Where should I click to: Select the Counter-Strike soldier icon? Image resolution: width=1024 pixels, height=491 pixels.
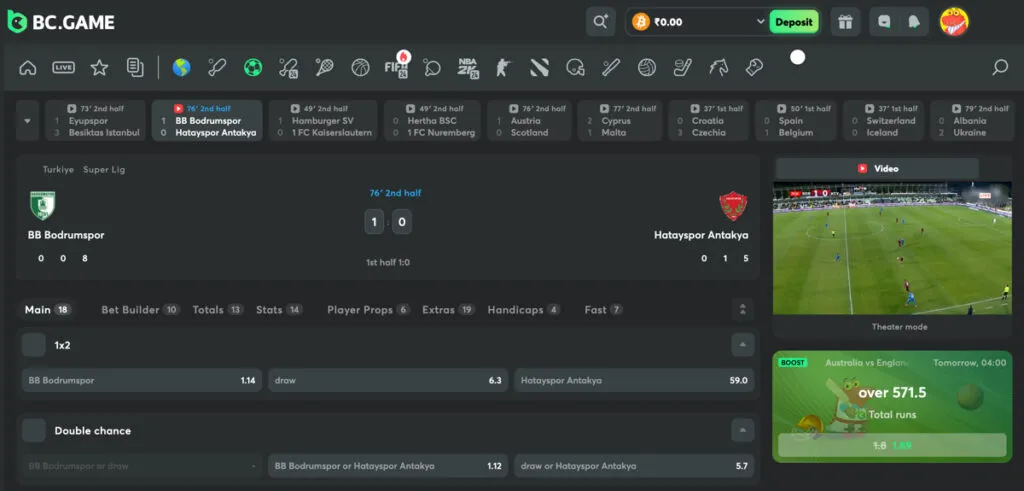(x=503, y=67)
